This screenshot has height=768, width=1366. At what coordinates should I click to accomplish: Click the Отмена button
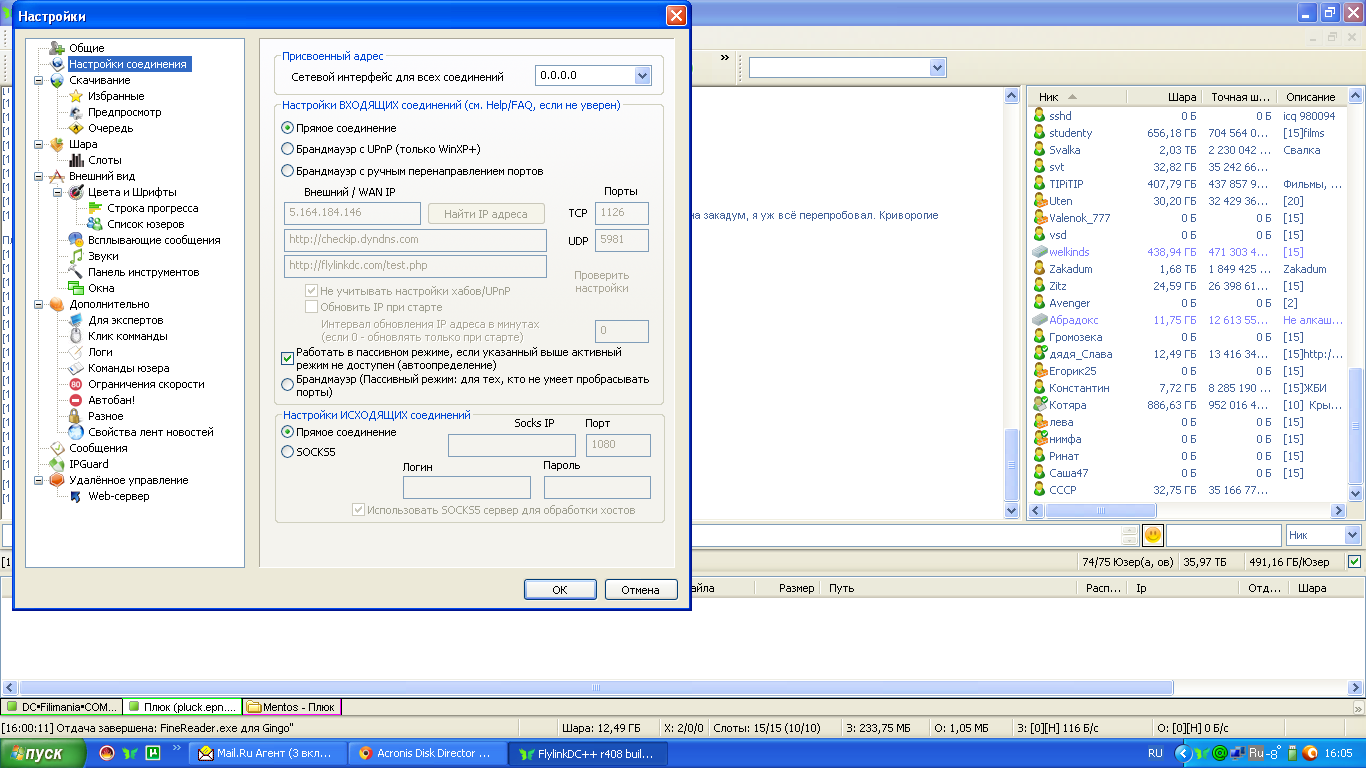tap(640, 589)
